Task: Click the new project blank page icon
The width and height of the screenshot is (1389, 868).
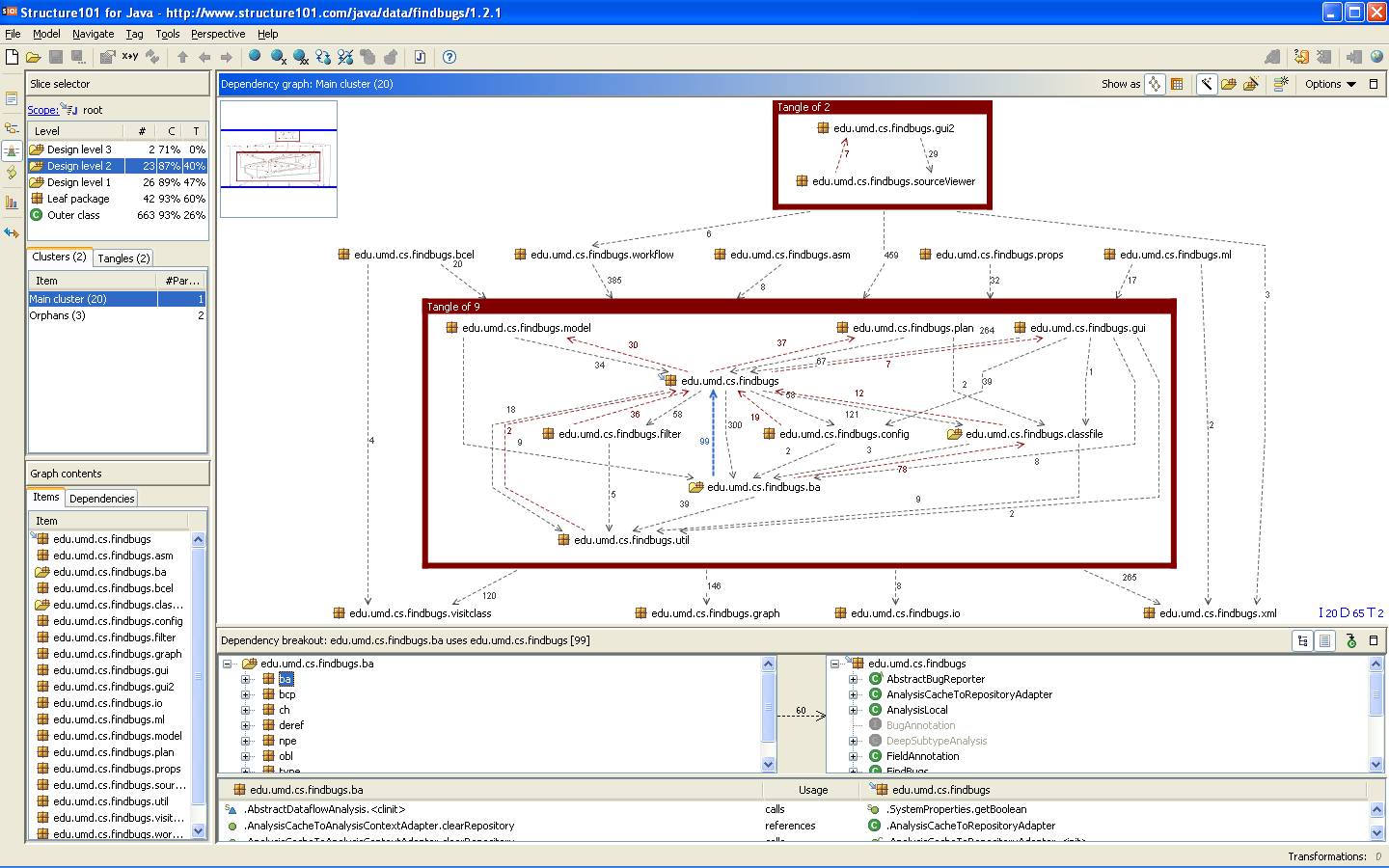Action: (12, 57)
